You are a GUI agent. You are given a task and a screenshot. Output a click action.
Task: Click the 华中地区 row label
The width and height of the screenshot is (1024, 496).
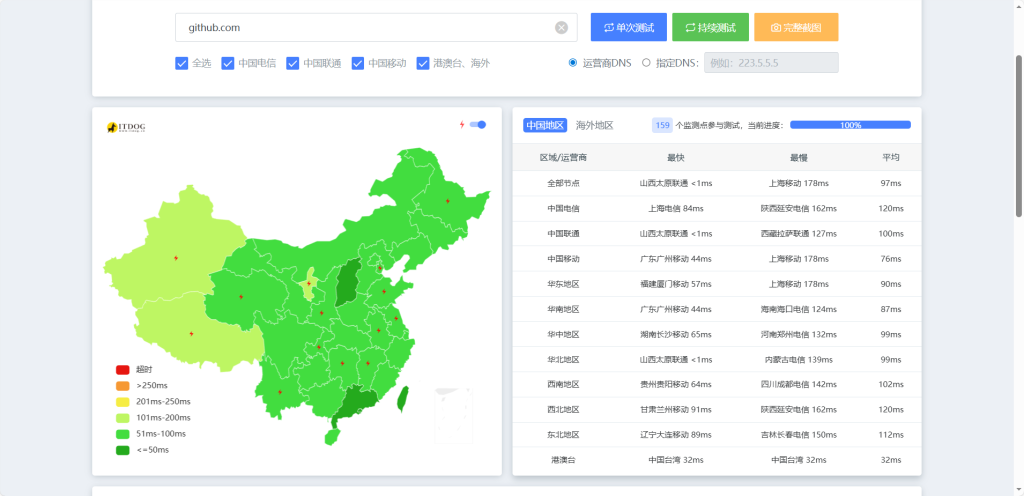tap(564, 334)
